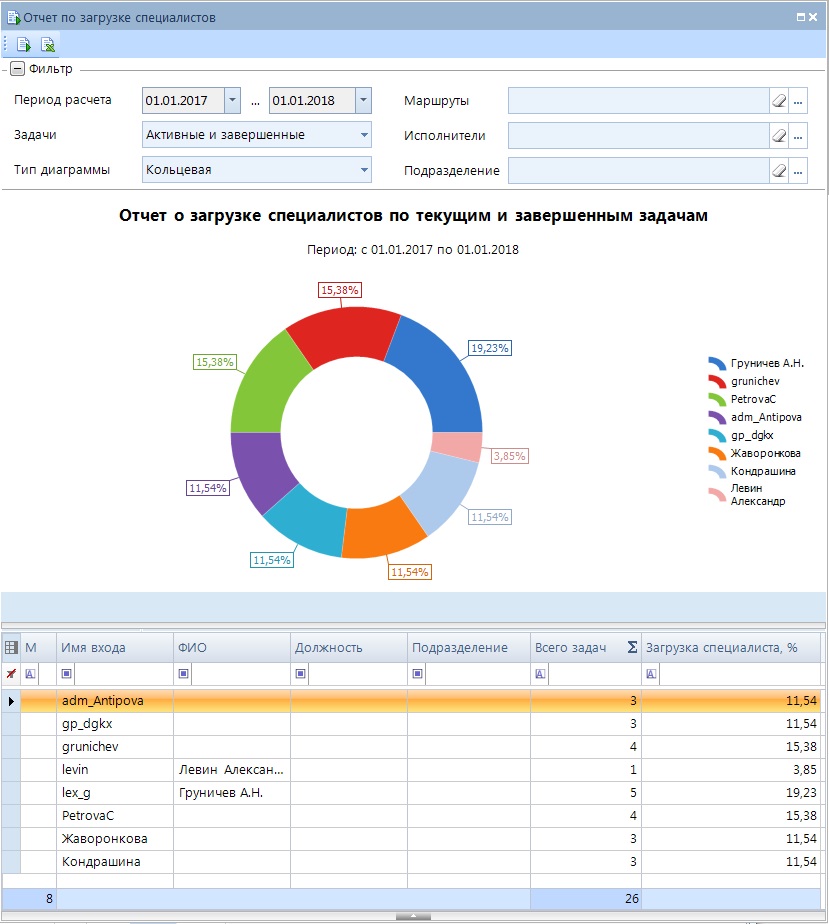The width and height of the screenshot is (829, 924).
Task: Click the grid column chooser icon
Action: 11,647
